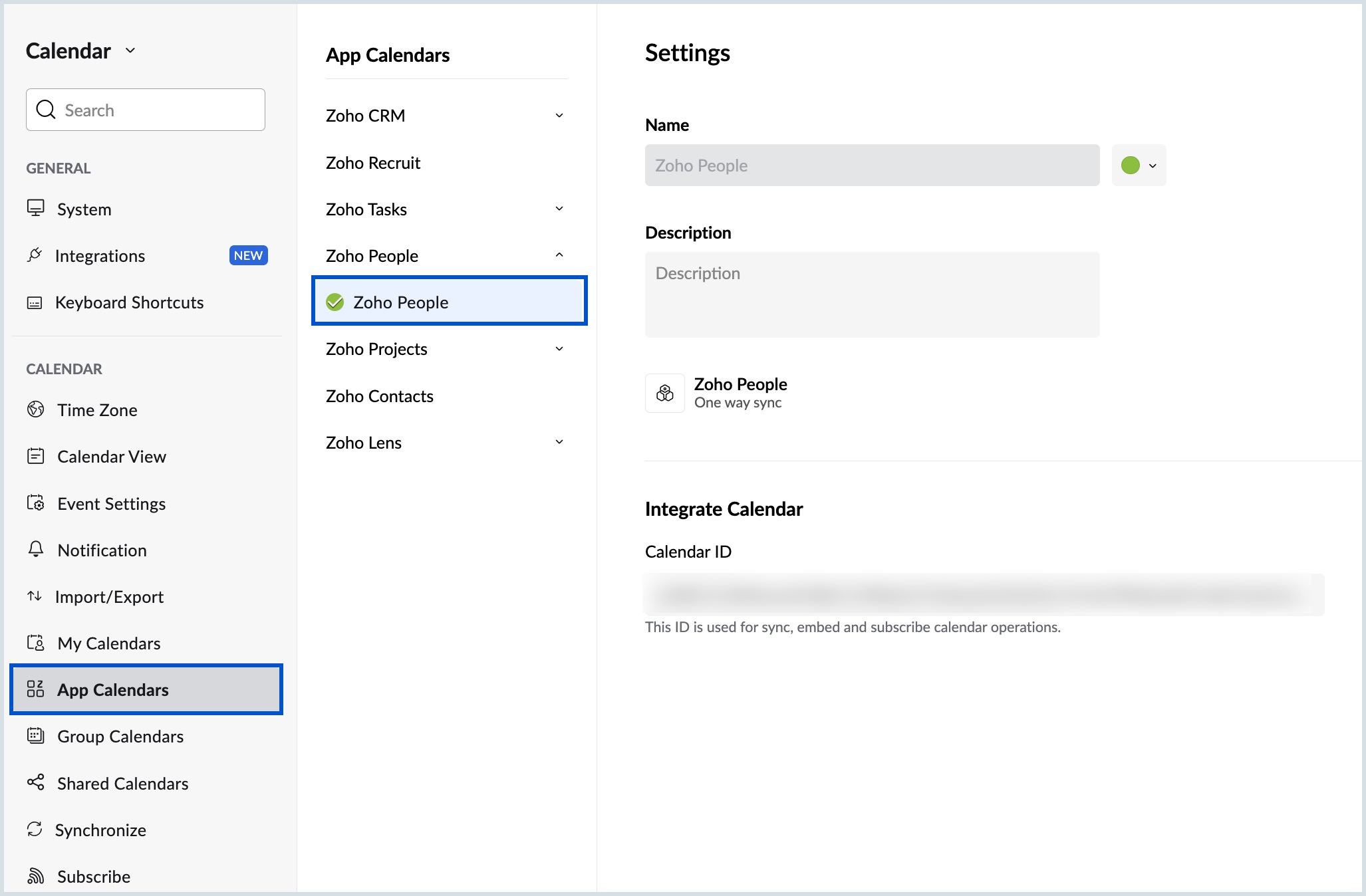The width and height of the screenshot is (1366, 896).
Task: Select Zoho Contacts from App Calendars
Action: pos(379,396)
